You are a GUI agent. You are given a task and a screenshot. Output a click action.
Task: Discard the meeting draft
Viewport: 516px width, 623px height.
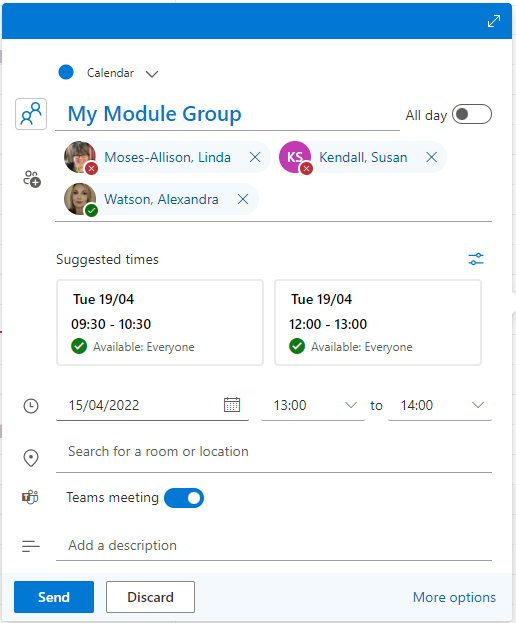(150, 597)
